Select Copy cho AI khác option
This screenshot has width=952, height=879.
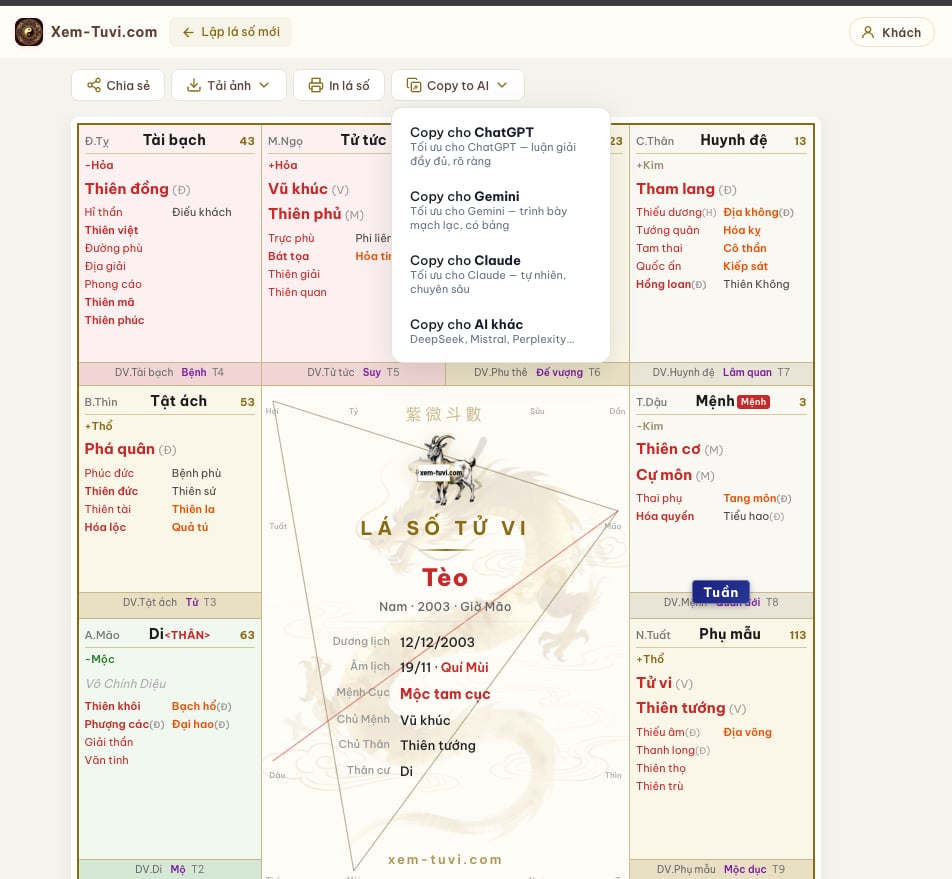coord(500,331)
